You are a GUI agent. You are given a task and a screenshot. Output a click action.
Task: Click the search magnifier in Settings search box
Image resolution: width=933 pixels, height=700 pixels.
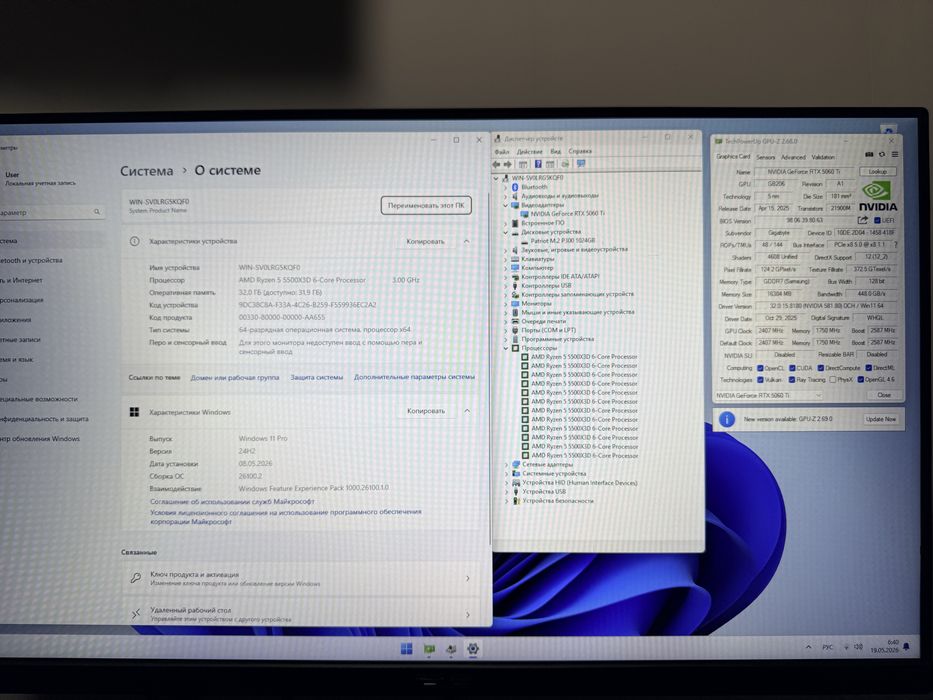pyautogui.click(x=96, y=212)
